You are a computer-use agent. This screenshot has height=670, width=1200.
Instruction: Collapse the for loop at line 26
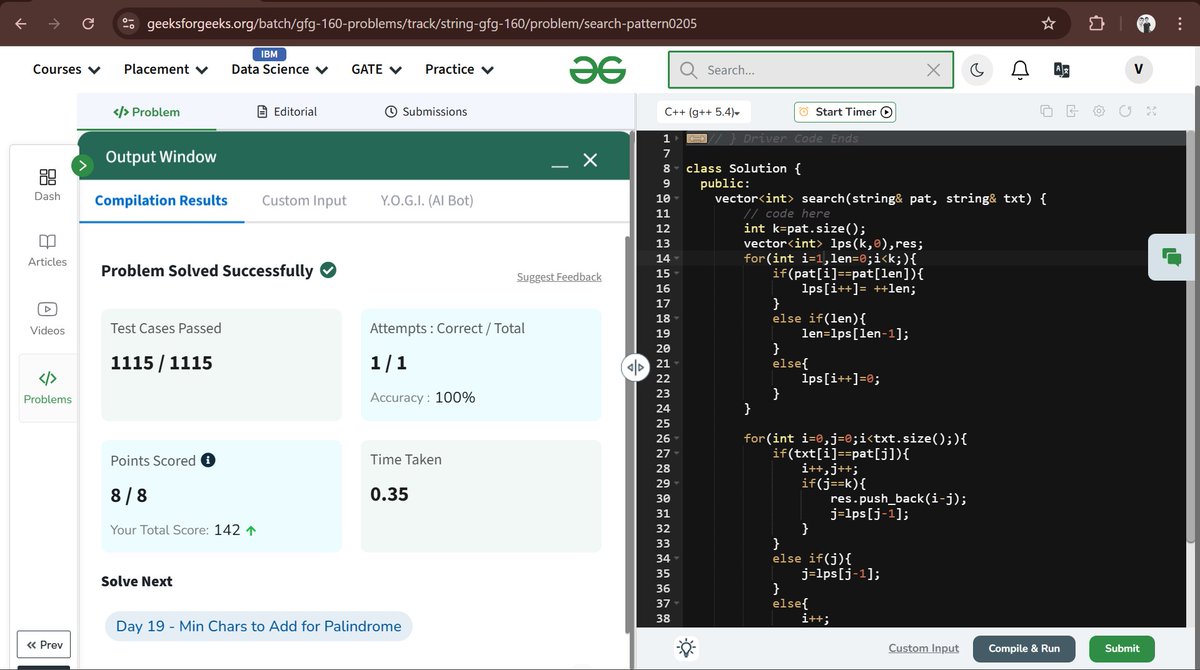point(679,438)
